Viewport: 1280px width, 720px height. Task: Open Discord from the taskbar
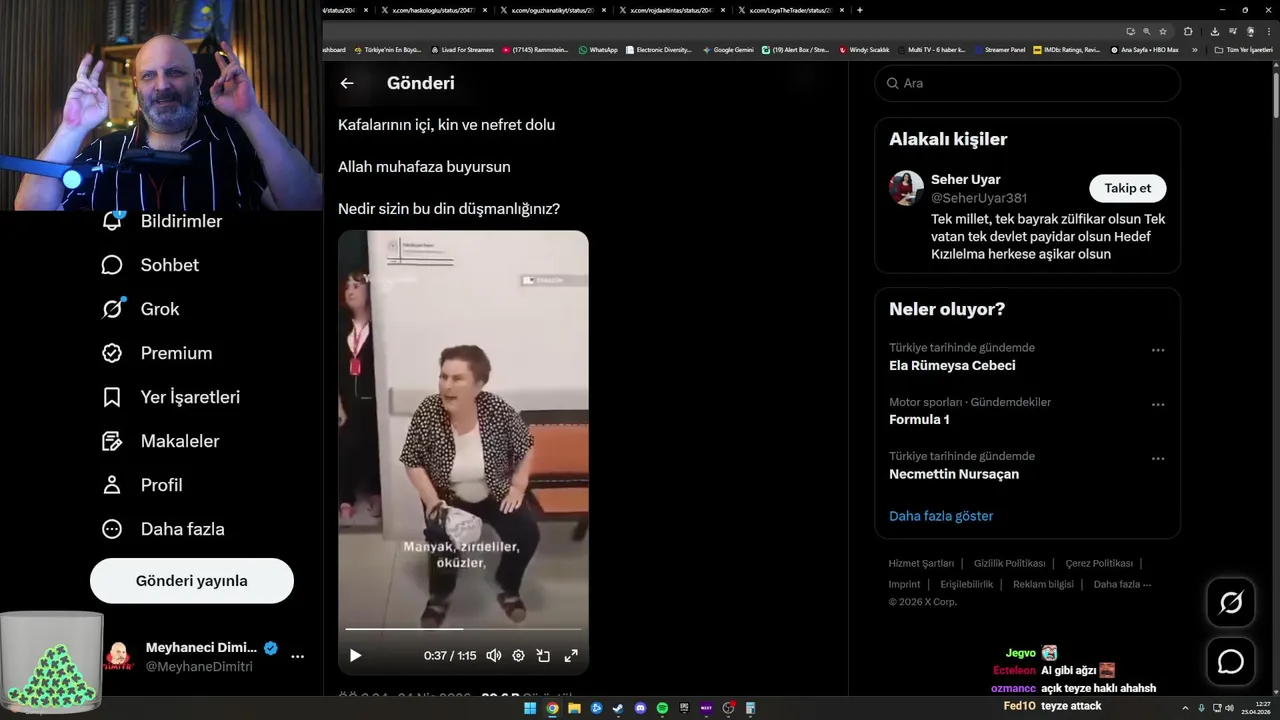[640, 708]
